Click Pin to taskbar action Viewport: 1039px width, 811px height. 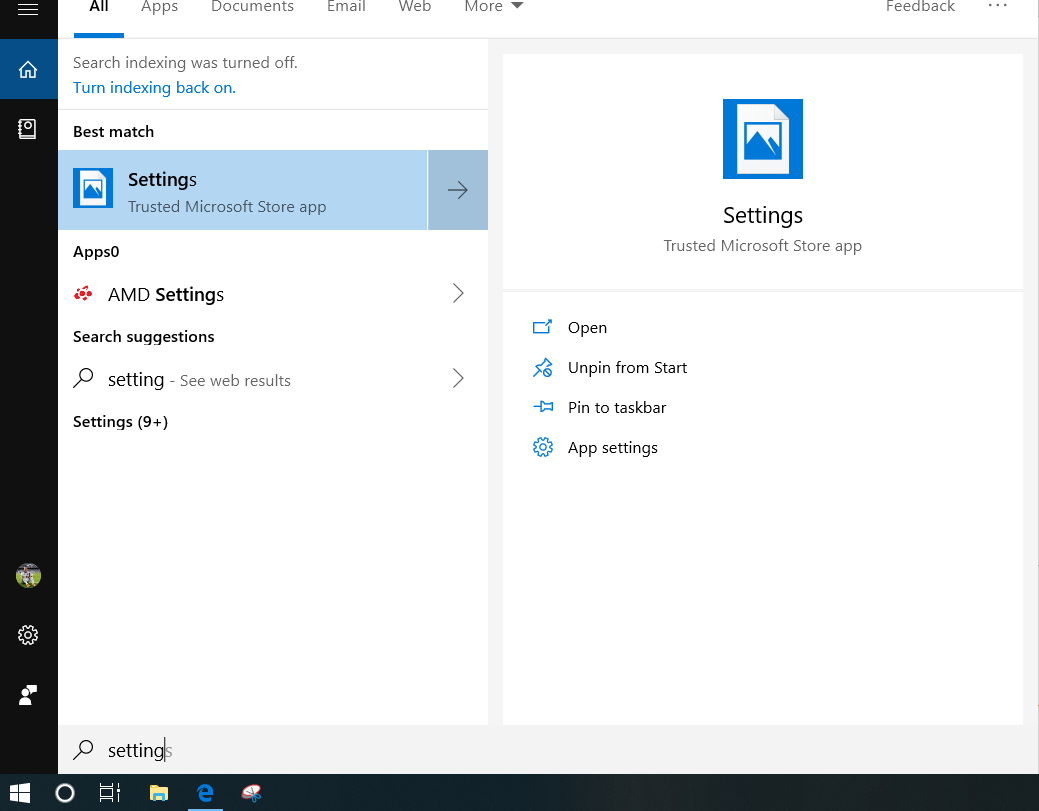[617, 407]
